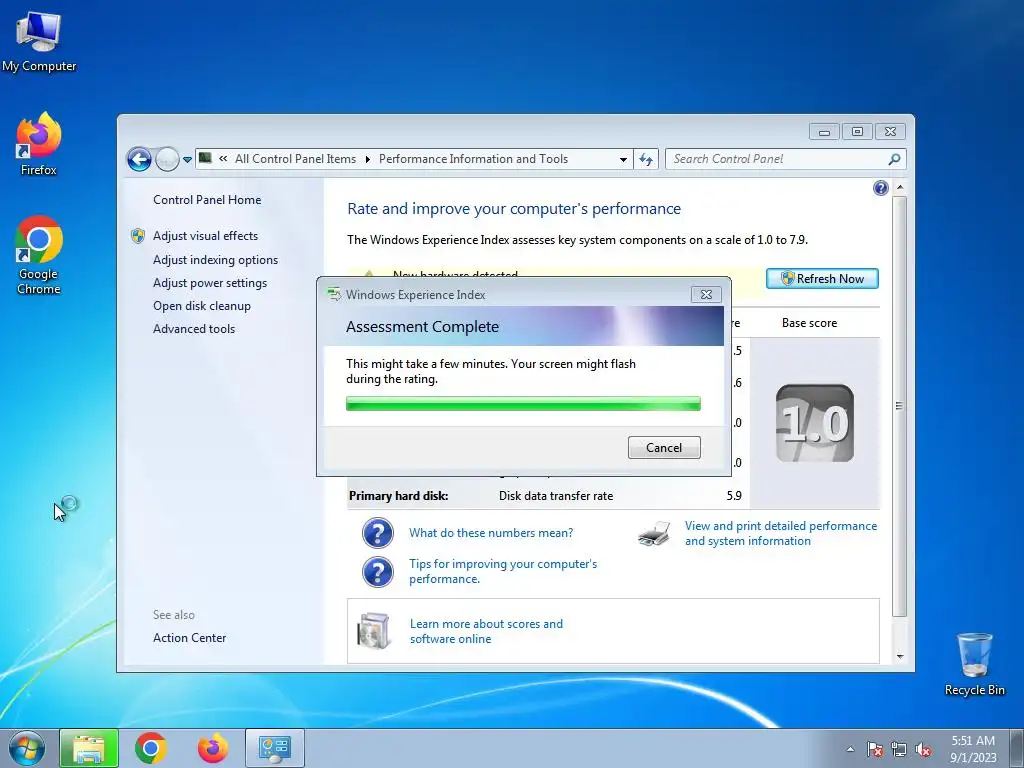Open the clock showing 5:51 AM

973,748
